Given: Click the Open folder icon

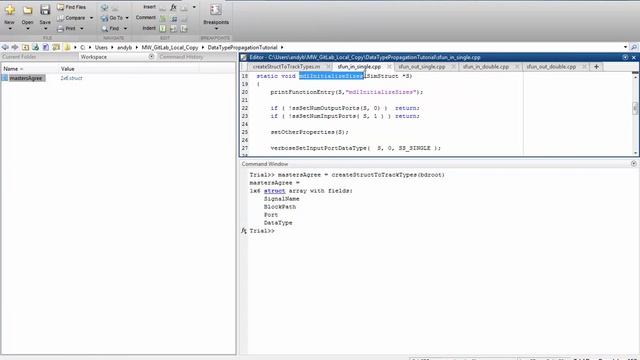Looking at the screenshot, I should point(27,10).
